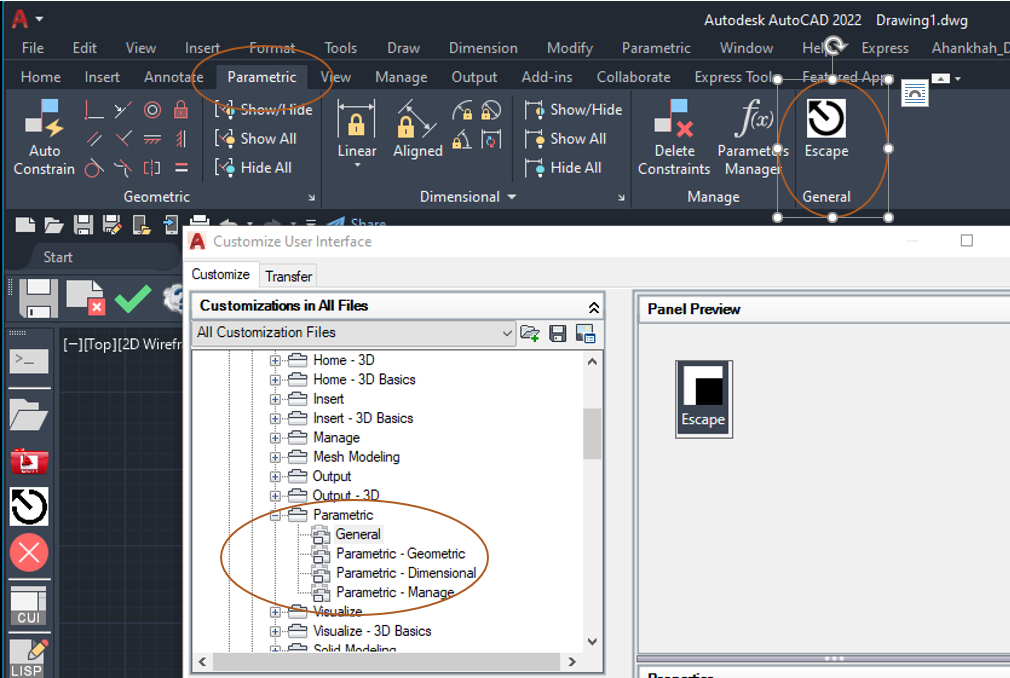This screenshot has height=678, width=1010.
Task: Switch to the Manage ribbon tab
Action: (x=401, y=77)
